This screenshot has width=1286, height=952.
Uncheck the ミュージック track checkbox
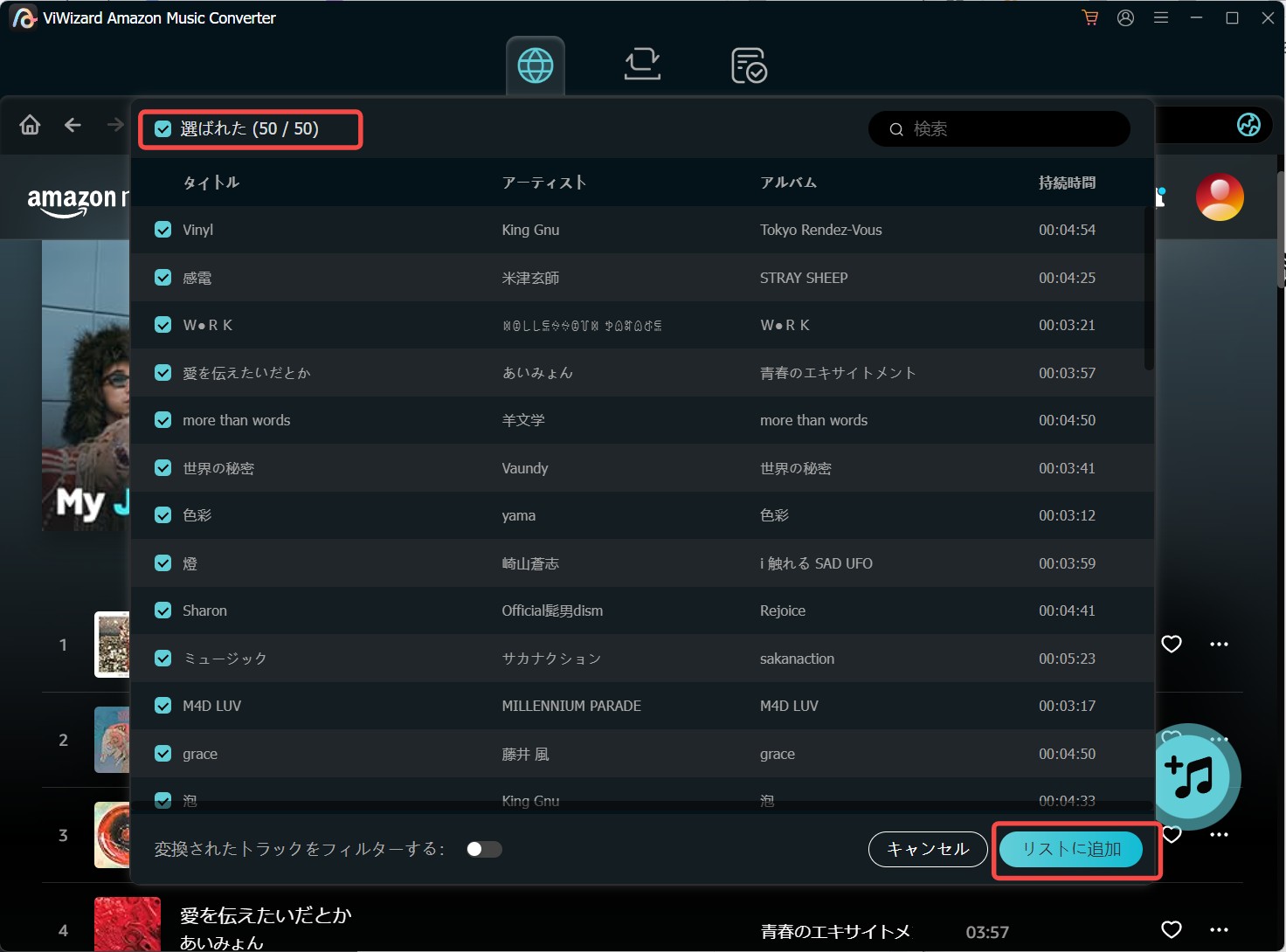coord(162,659)
